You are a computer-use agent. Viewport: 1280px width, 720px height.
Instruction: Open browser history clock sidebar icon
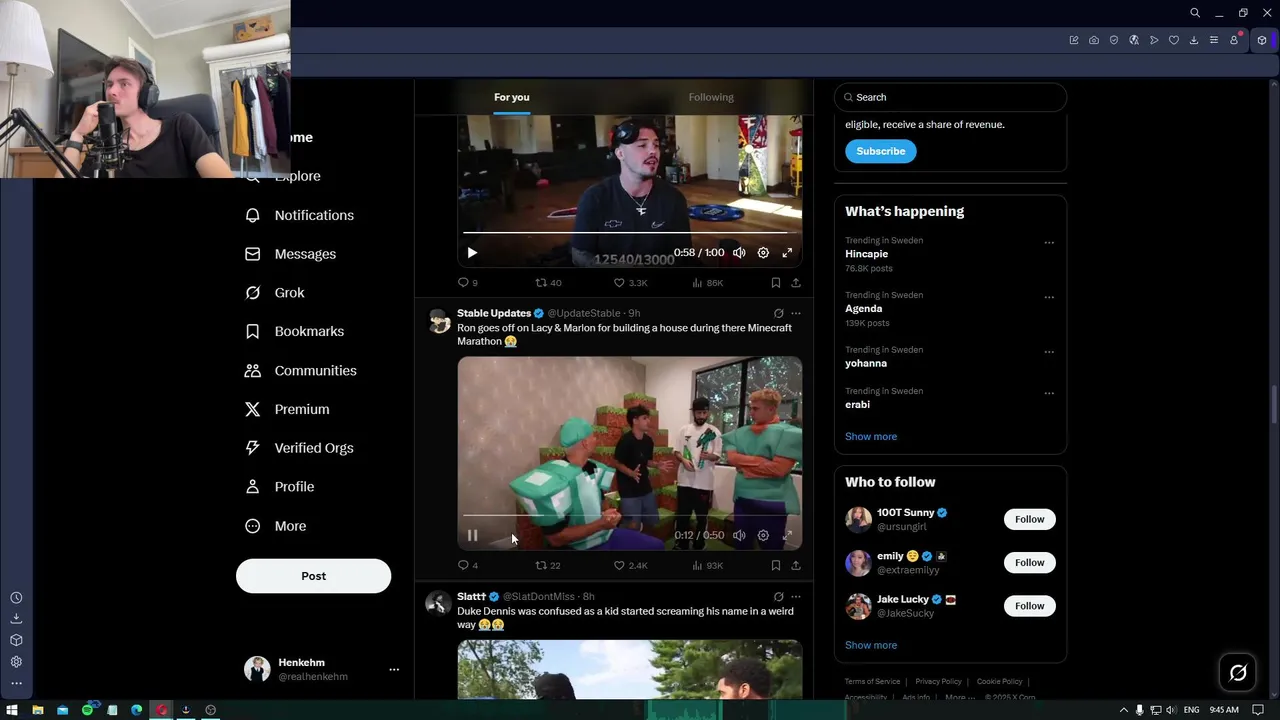16,597
